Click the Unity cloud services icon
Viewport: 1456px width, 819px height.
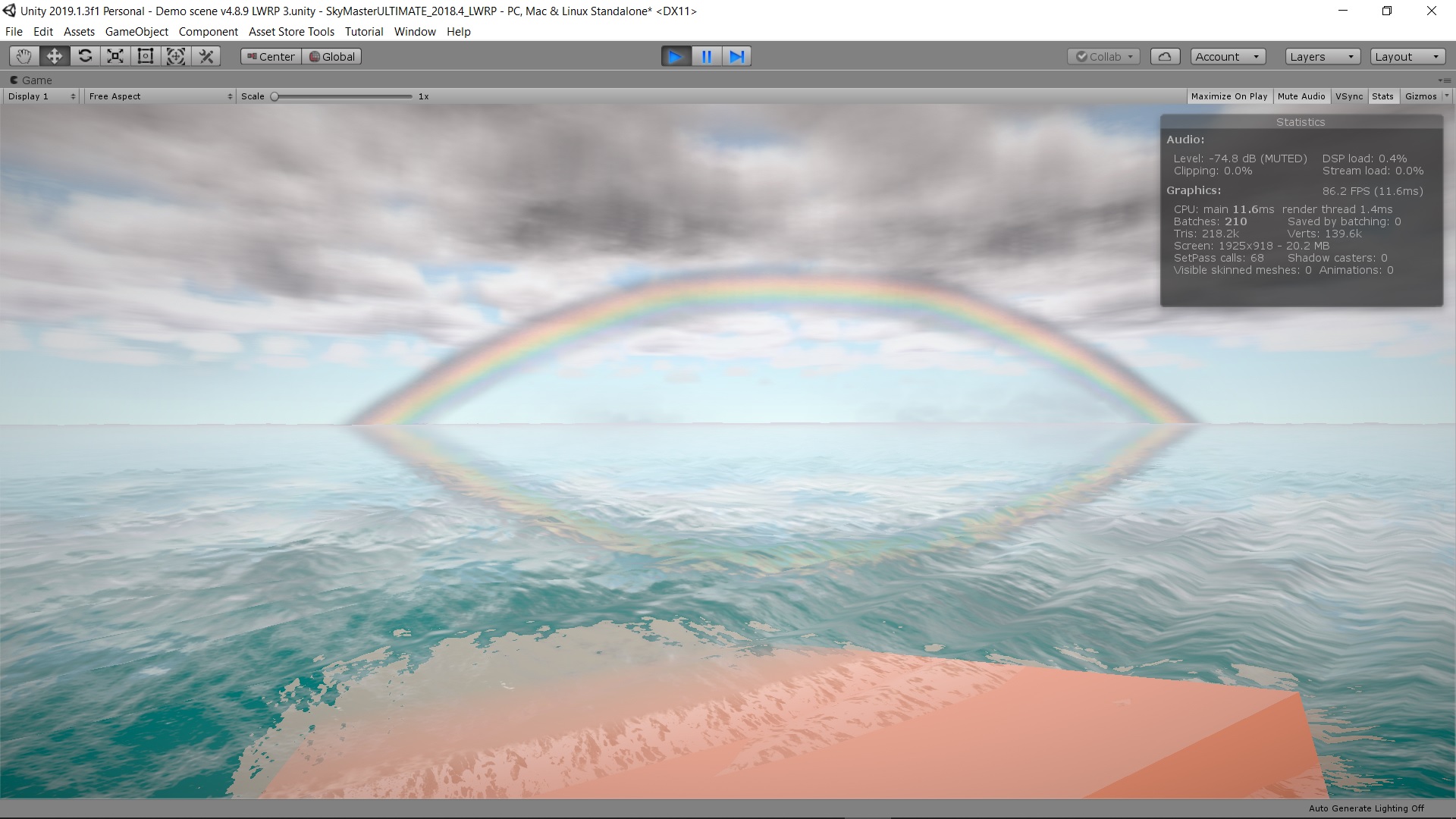1165,55
